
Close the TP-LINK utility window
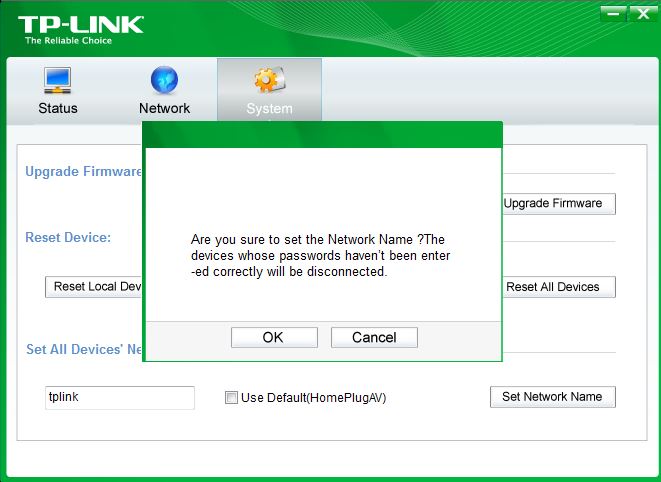643,14
